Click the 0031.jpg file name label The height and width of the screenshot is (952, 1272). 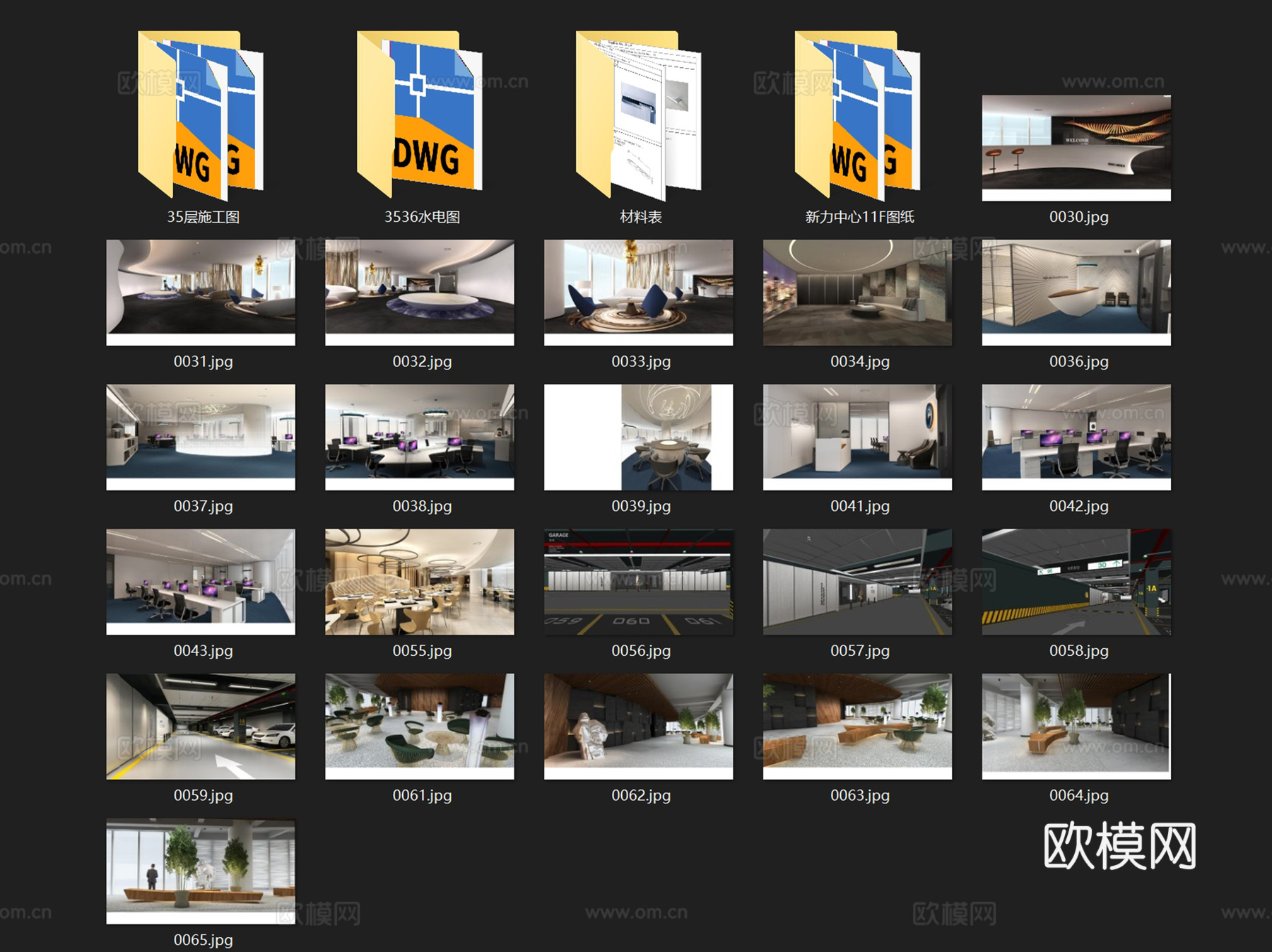tap(204, 362)
